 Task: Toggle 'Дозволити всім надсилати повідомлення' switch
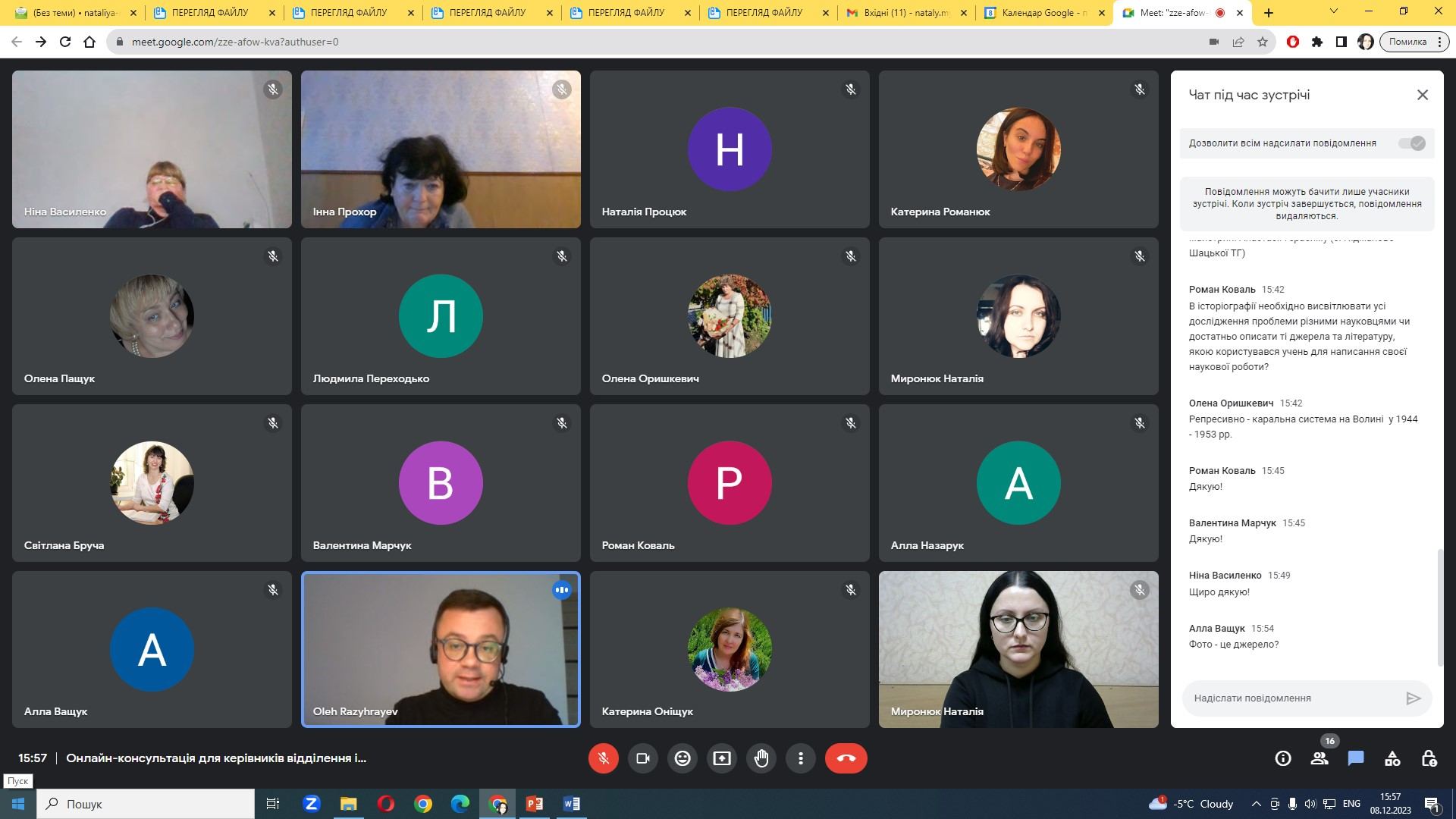pyautogui.click(x=1412, y=143)
